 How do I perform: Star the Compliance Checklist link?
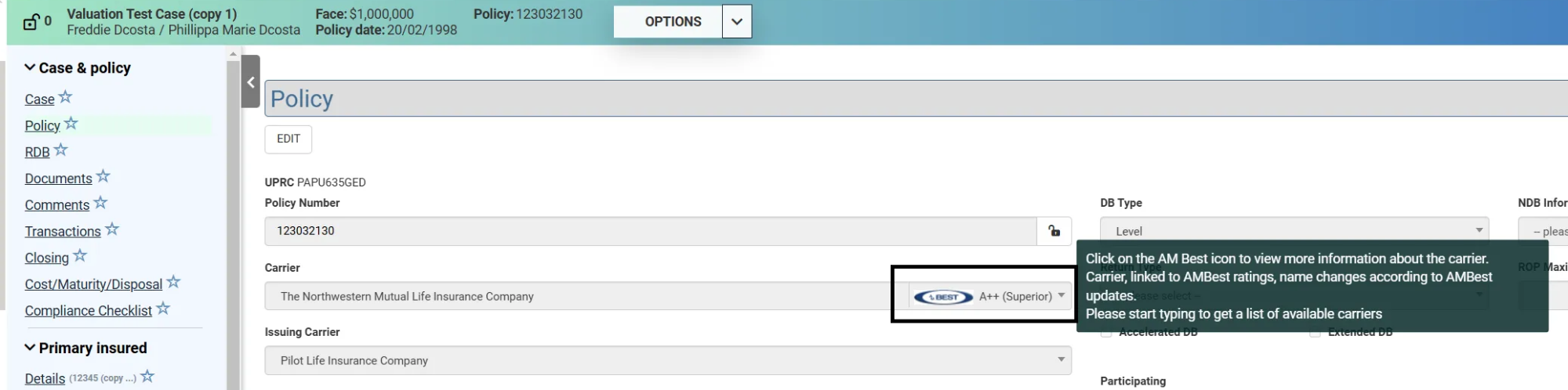click(x=163, y=309)
